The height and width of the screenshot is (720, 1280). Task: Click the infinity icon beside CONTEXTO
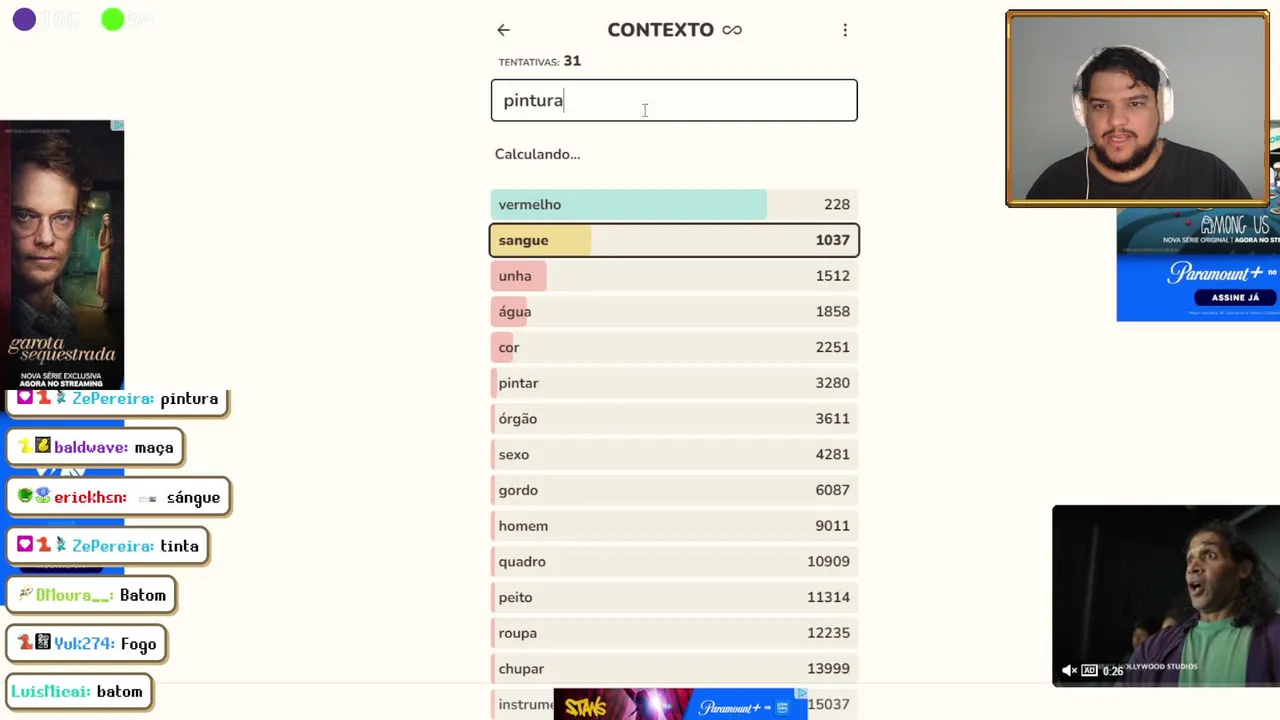(732, 30)
